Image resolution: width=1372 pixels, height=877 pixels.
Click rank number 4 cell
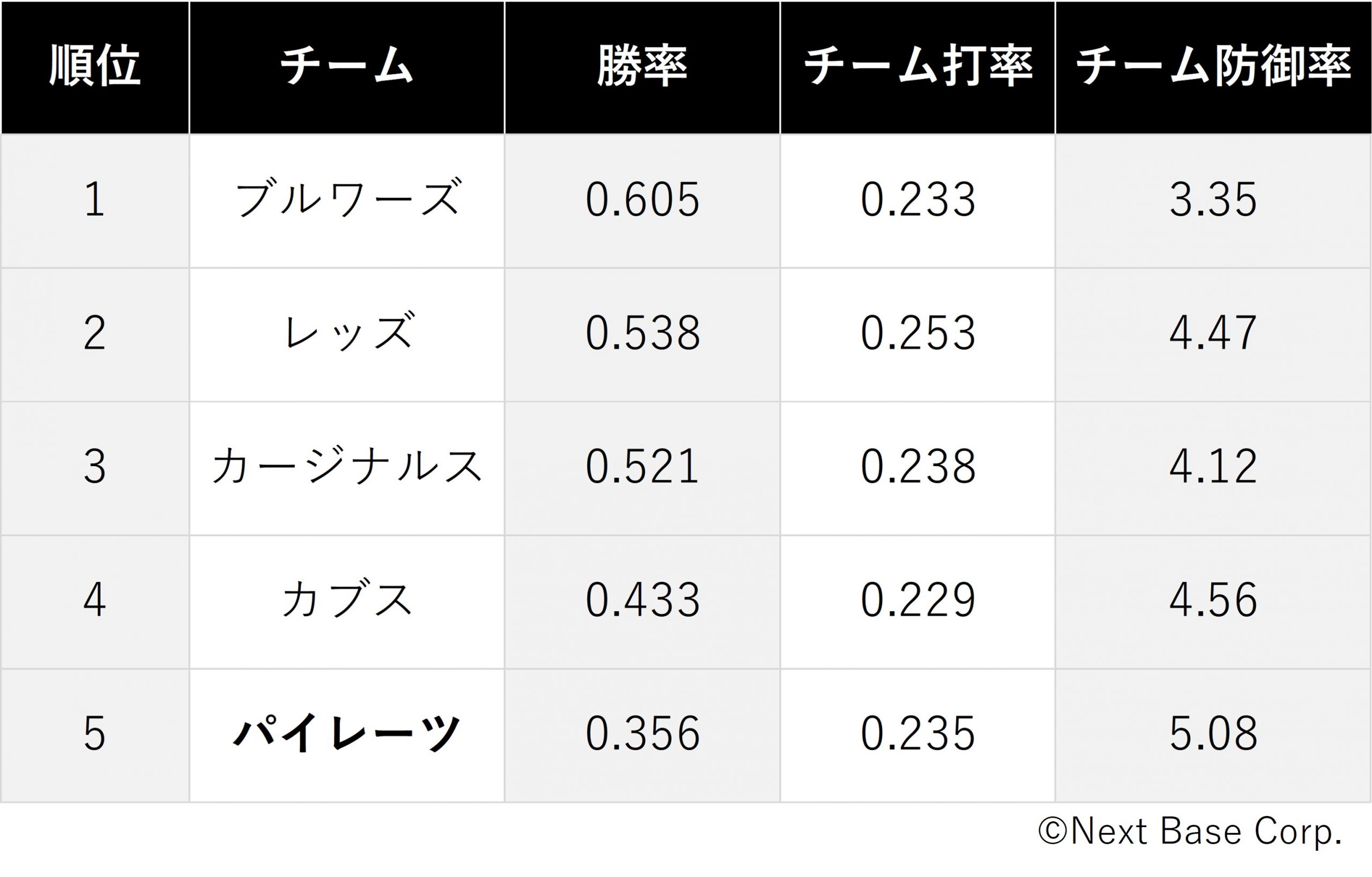94,602
